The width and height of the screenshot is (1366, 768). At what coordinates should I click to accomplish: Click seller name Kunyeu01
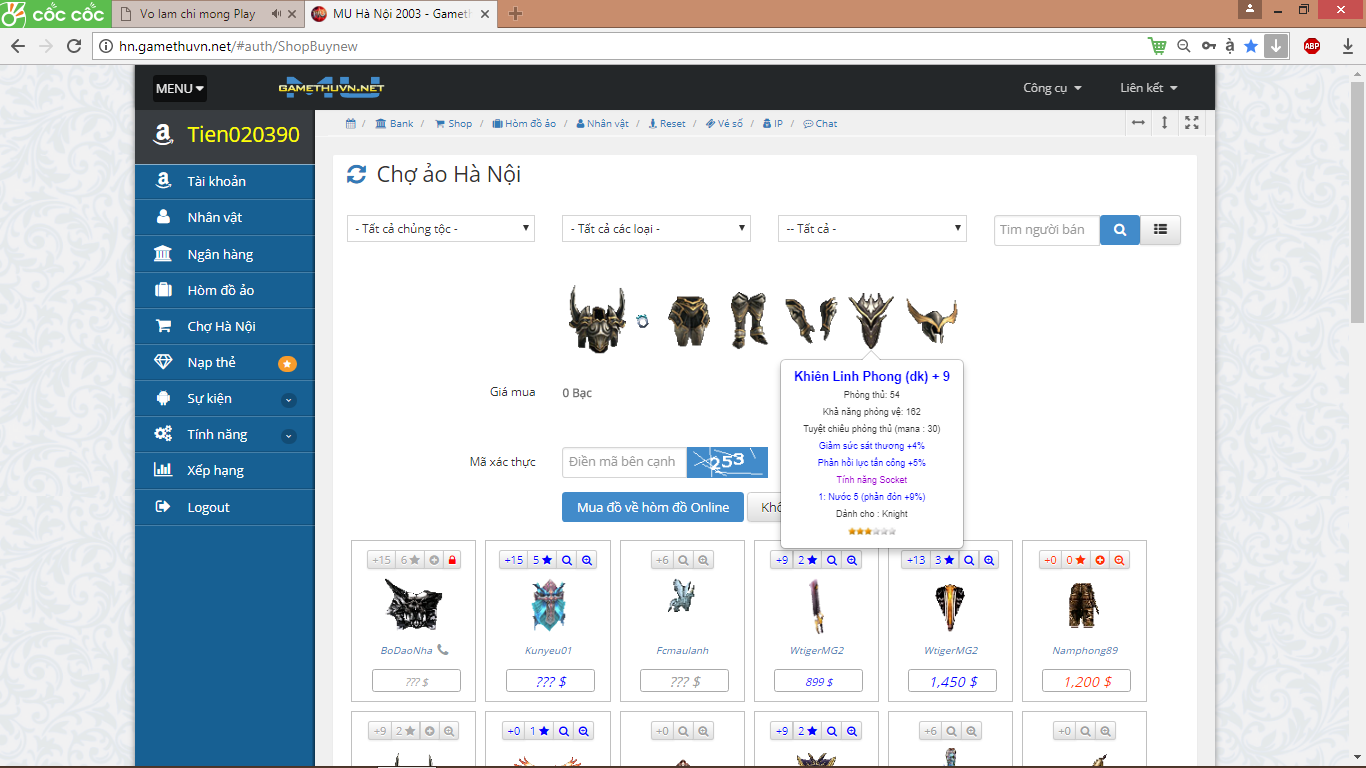(549, 650)
